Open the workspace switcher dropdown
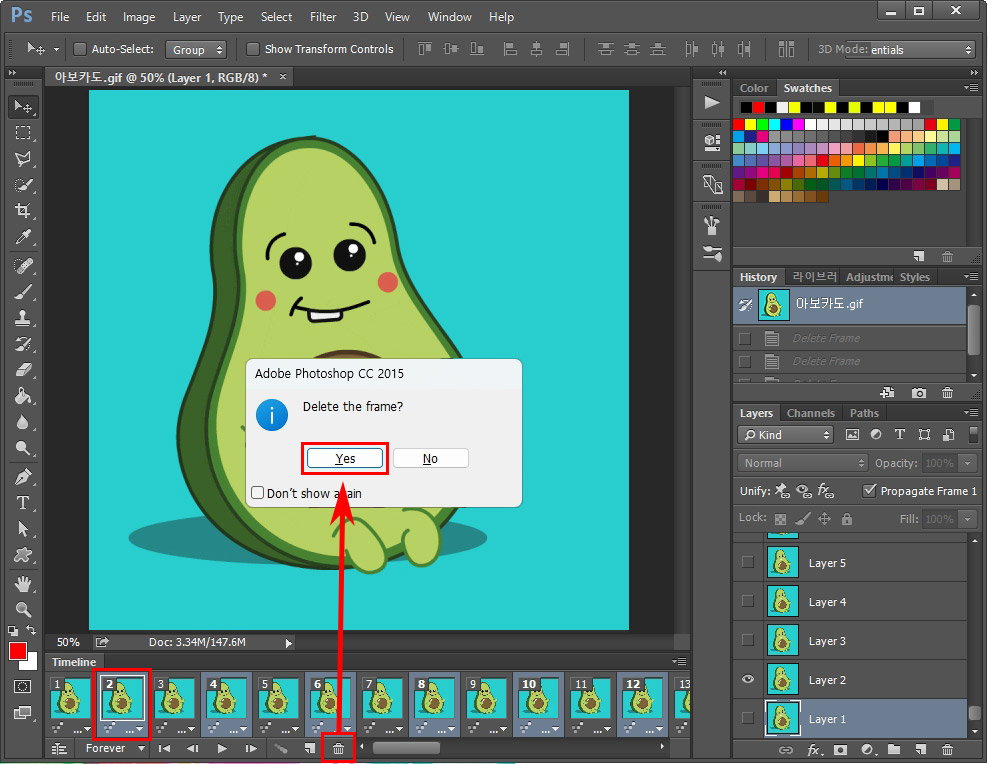This screenshot has height=764, width=988. [909, 50]
